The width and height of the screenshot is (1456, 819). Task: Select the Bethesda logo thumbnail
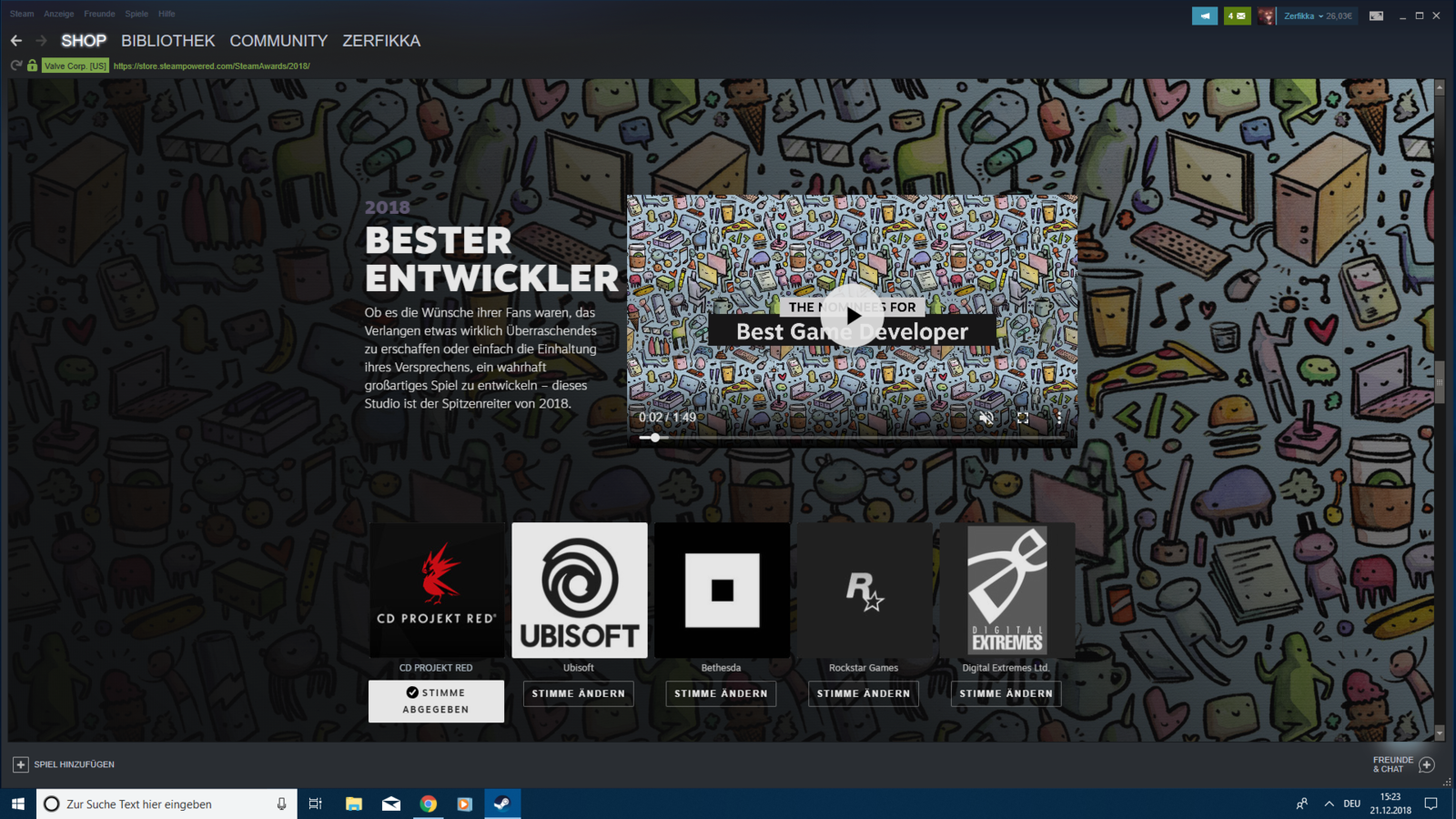pyautogui.click(x=722, y=590)
